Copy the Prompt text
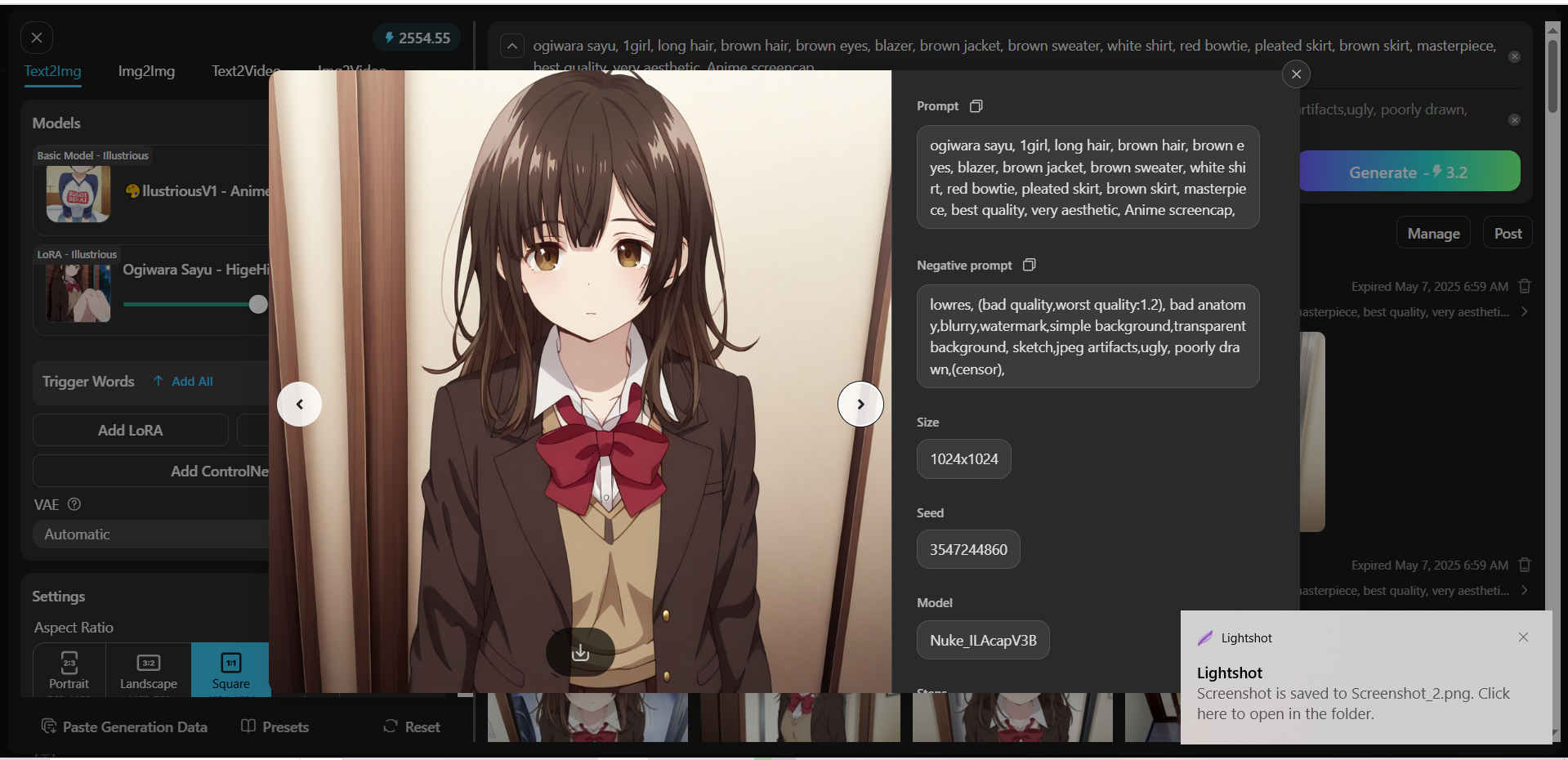Viewport: 1568px width, 760px height. click(x=976, y=106)
